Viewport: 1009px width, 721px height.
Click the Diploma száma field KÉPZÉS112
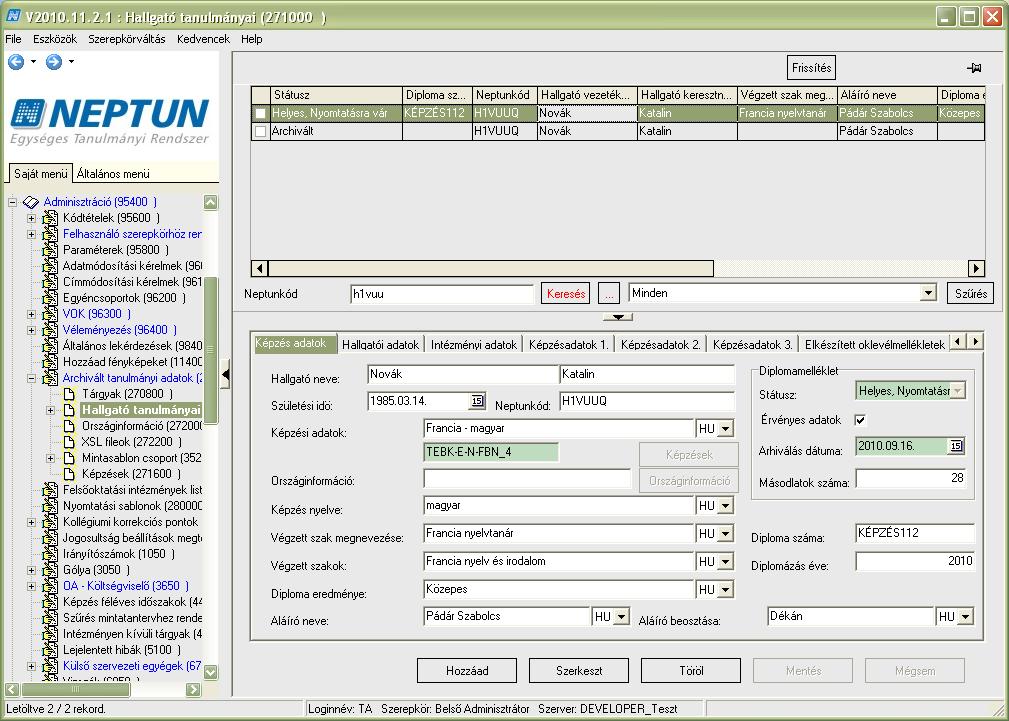click(x=915, y=533)
